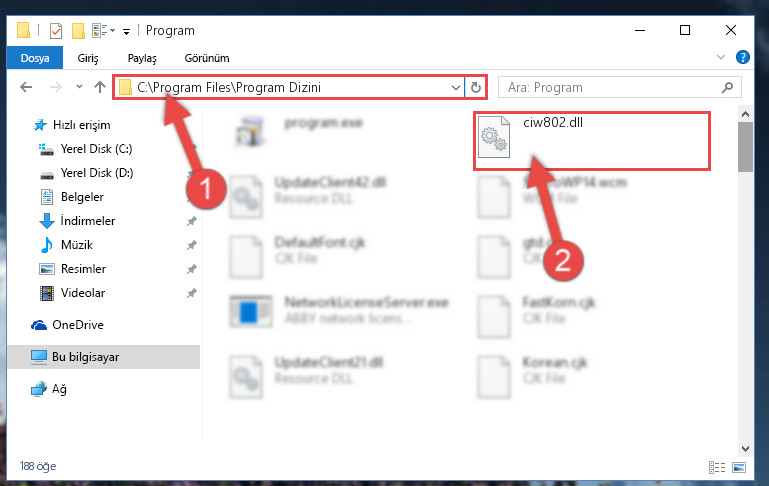Viewport: 769px width, 486px height.
Task: Go up one folder with the up arrow
Action: (100, 87)
